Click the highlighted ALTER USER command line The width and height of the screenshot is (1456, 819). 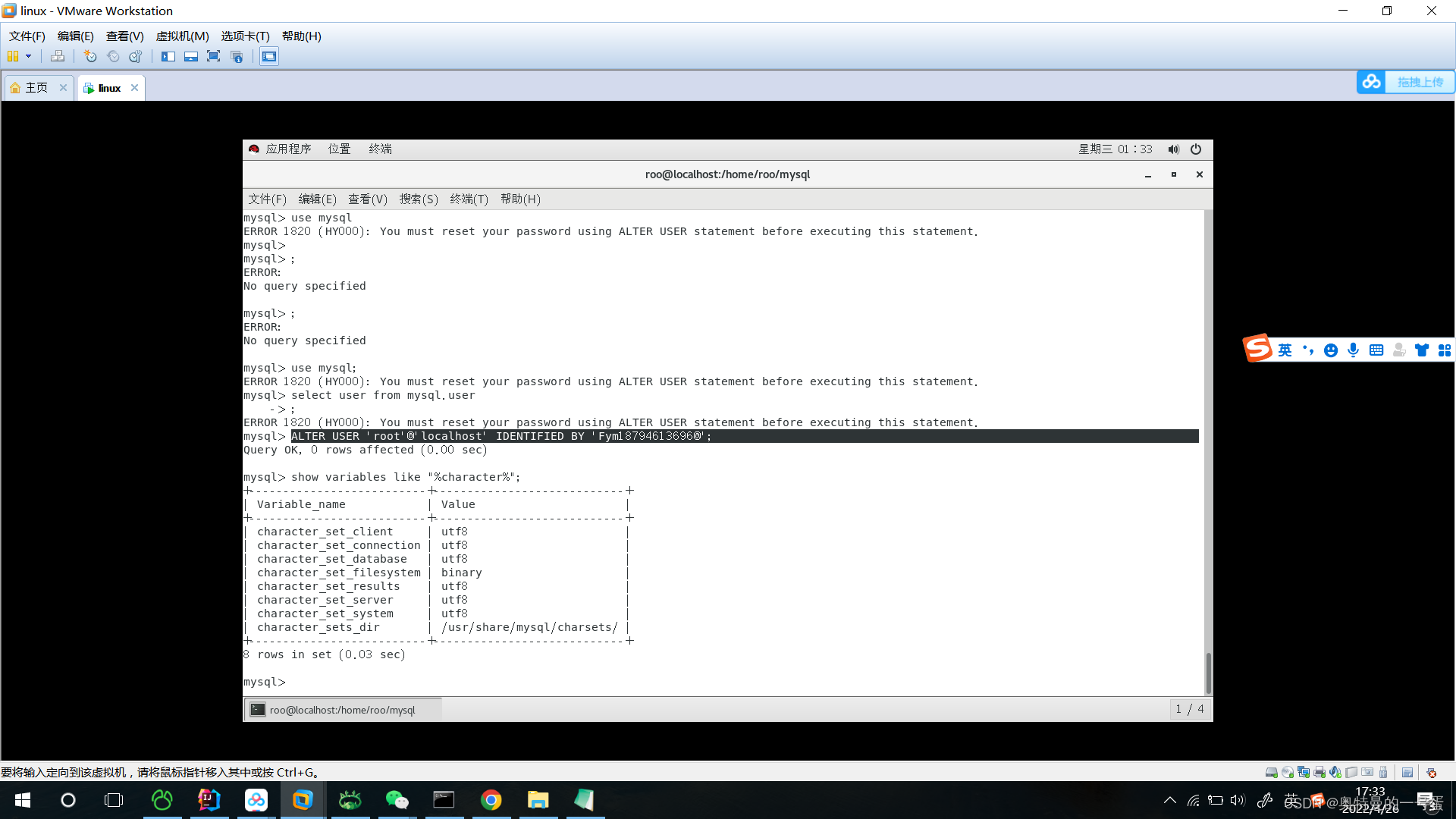(745, 436)
